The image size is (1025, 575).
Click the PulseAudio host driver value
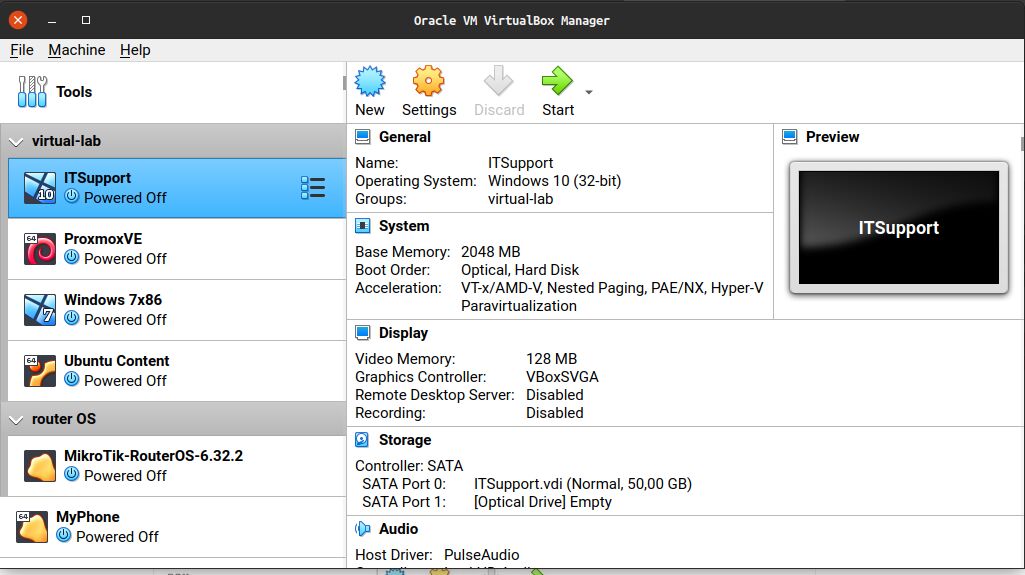coord(482,555)
